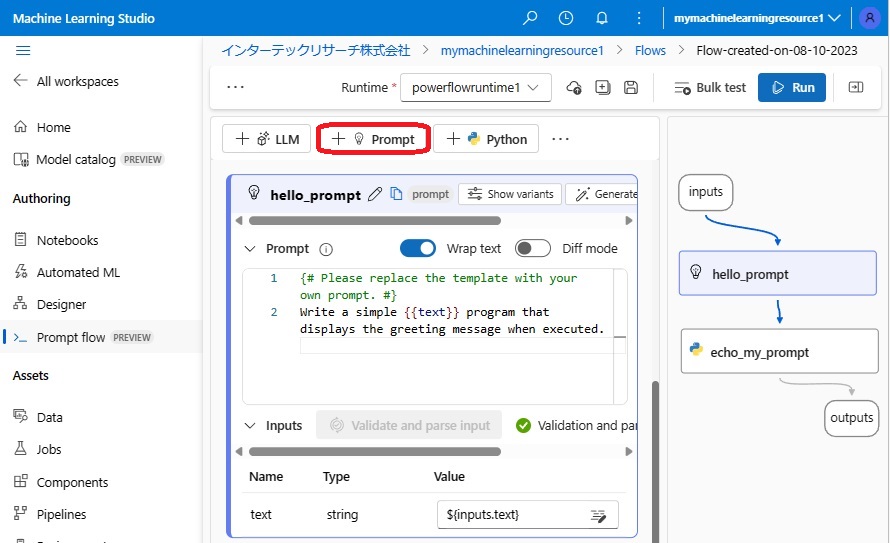Add a Python node
Image resolution: width=890 pixels, height=543 pixels.
[486, 139]
